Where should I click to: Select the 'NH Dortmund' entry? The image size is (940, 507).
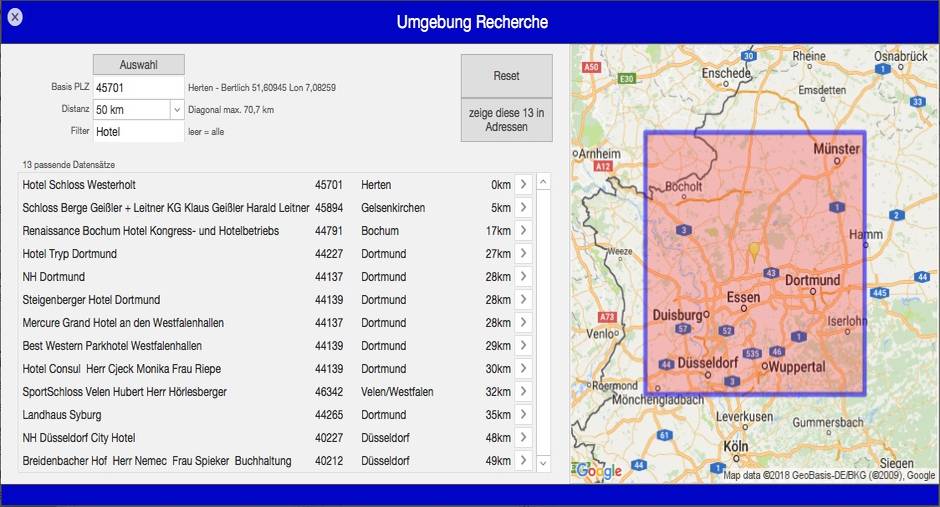pyautogui.click(x=53, y=277)
